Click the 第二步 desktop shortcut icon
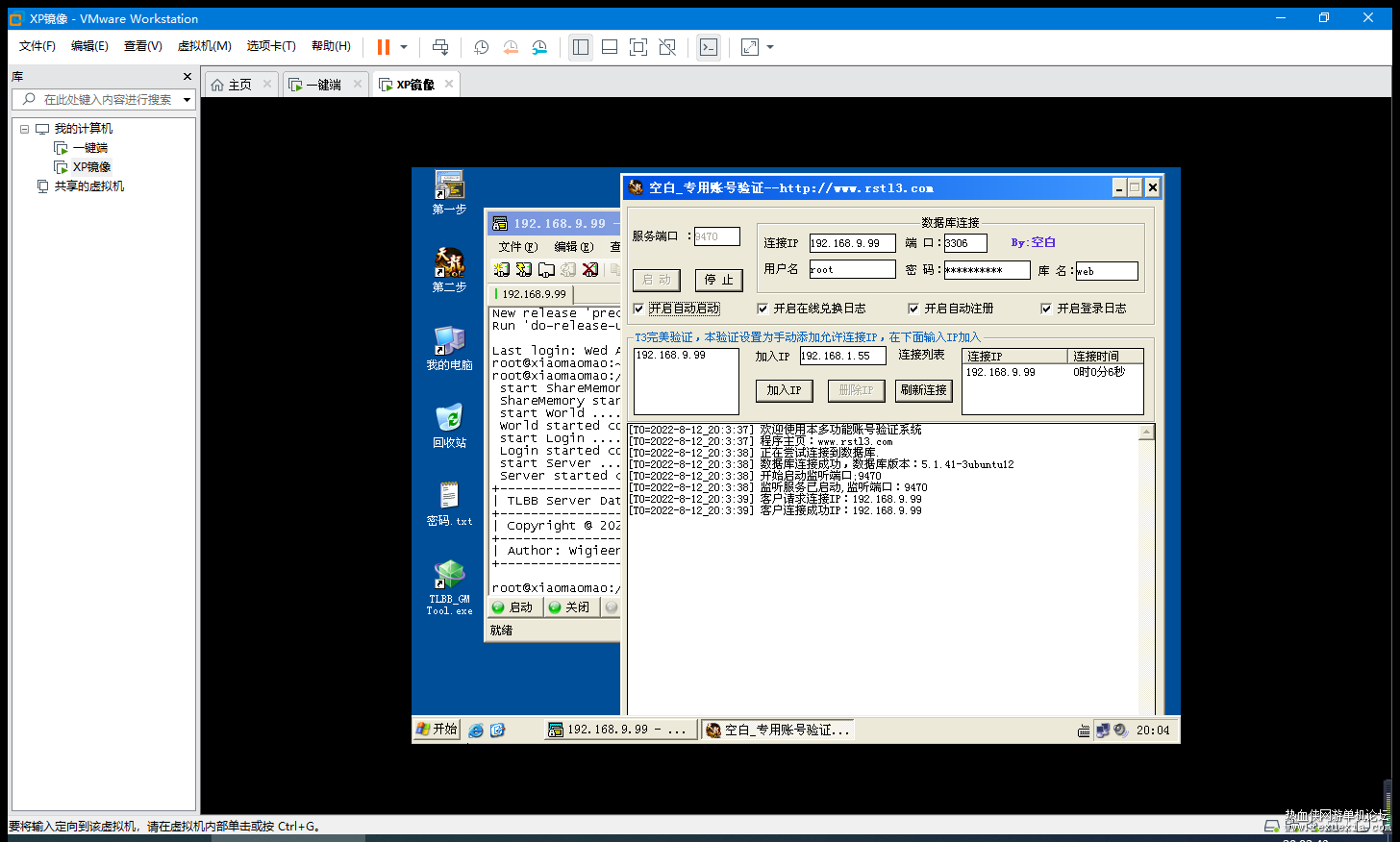This screenshot has height=842, width=1400. (449, 270)
